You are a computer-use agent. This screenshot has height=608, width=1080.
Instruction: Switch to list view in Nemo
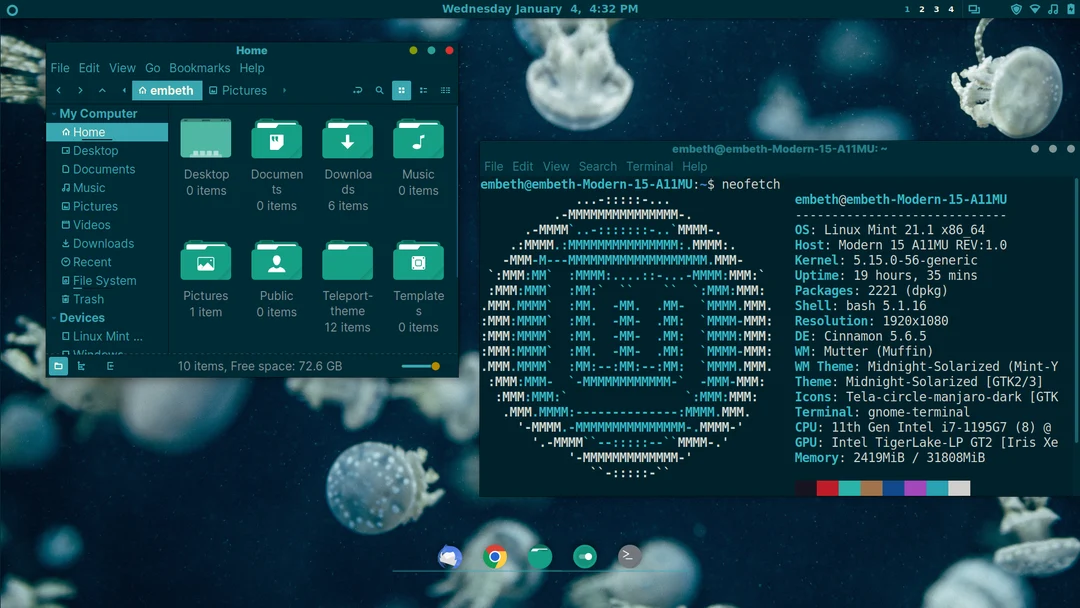pos(423,90)
